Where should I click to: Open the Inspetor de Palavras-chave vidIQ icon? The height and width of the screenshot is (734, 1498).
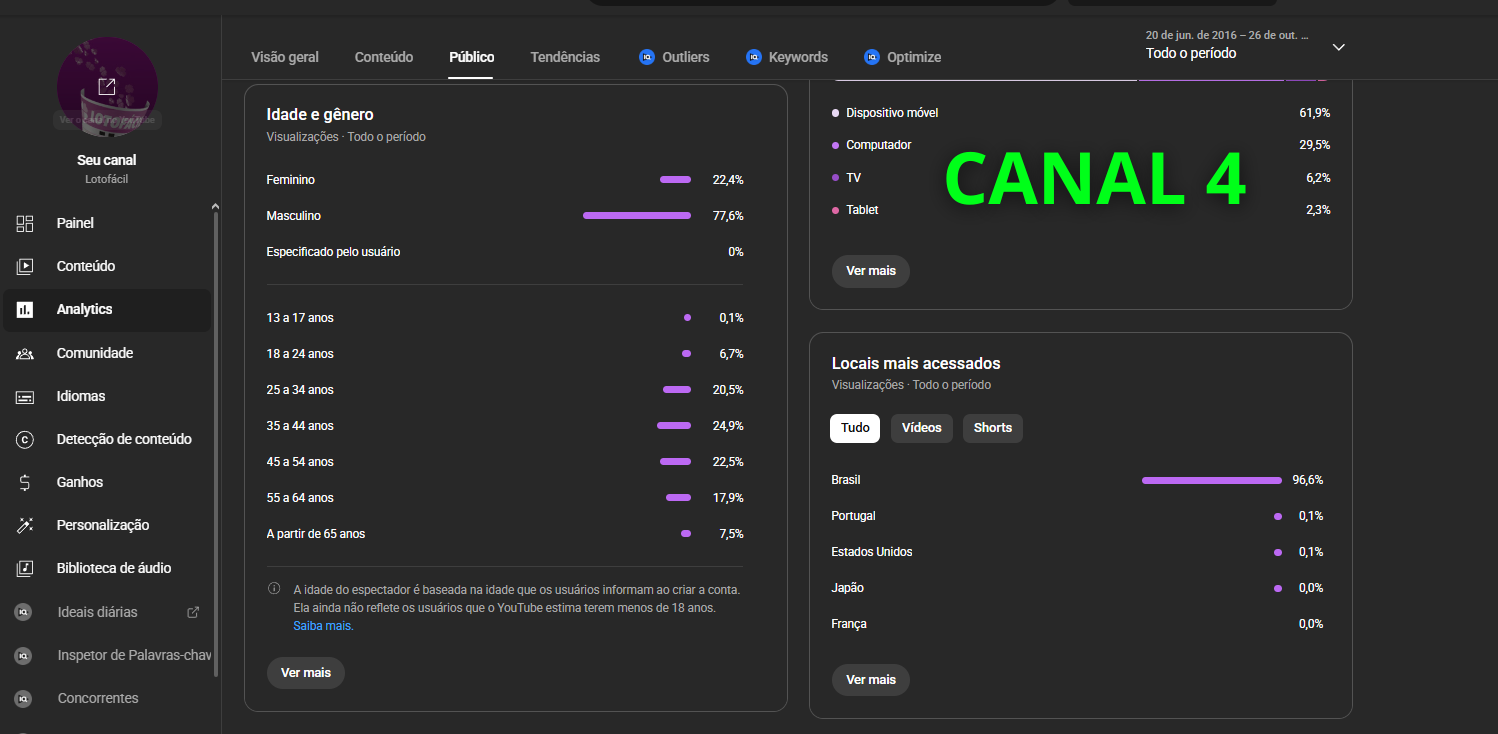point(23,656)
